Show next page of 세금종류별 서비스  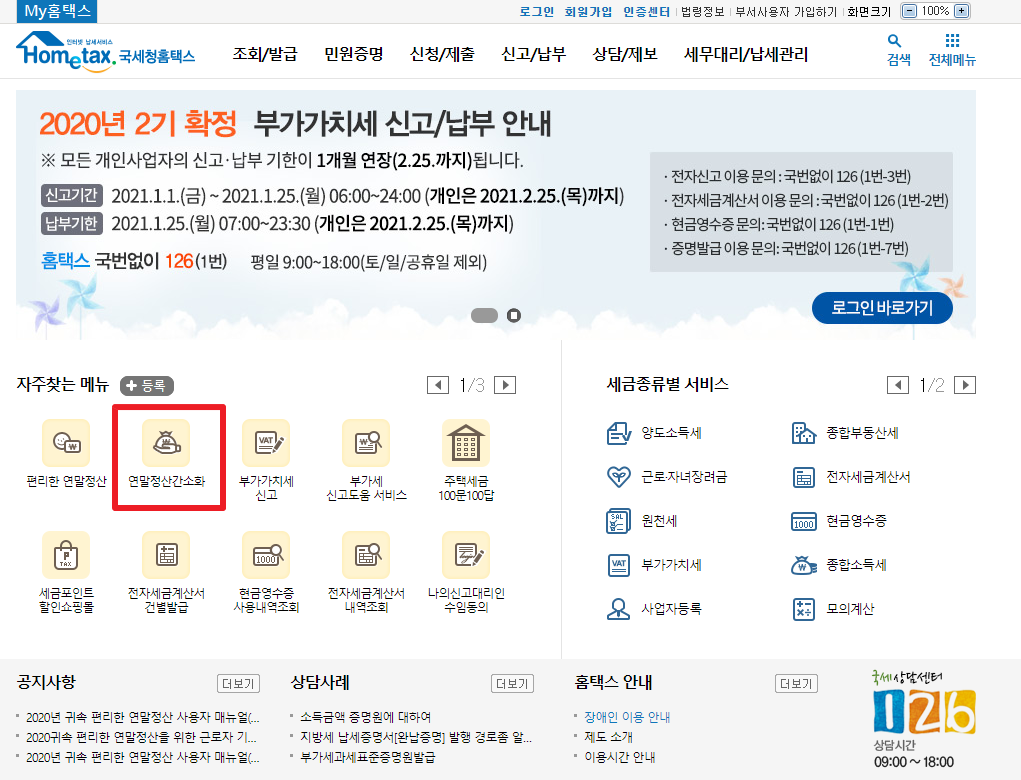pos(965,385)
